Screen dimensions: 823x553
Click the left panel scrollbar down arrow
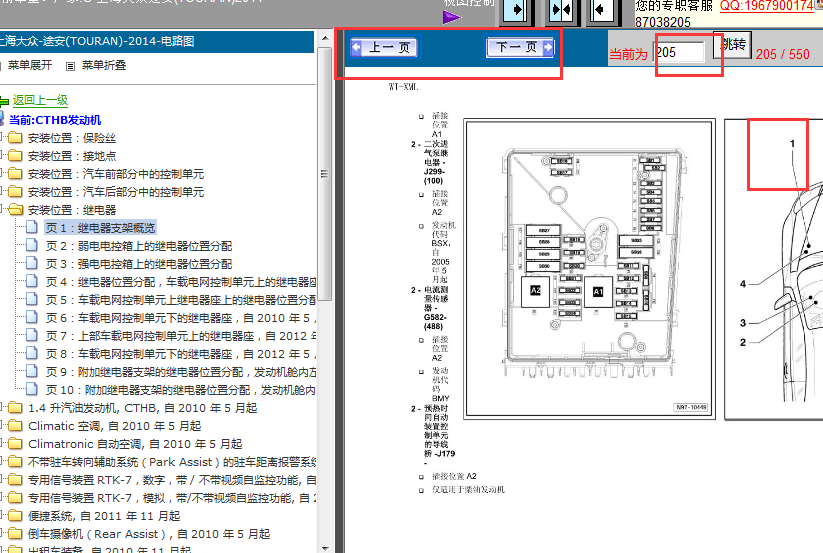325,547
